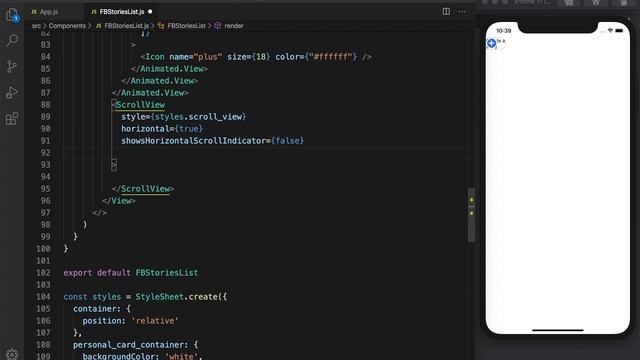This screenshot has height=360, width=640.
Task: Click the opening ScrollView tag on line 88
Action: click(140, 105)
